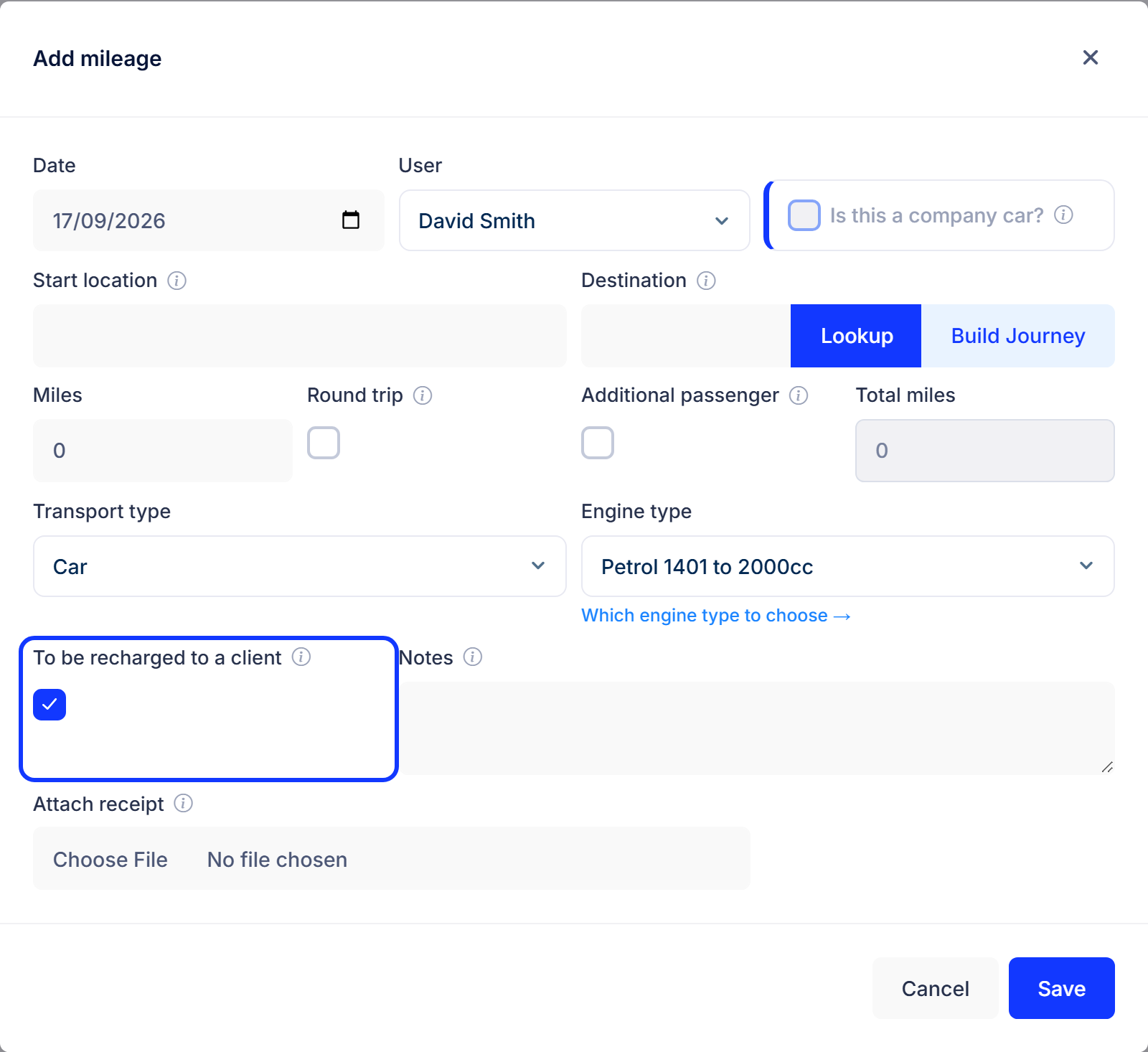Image resolution: width=1148 pixels, height=1052 pixels.
Task: Click the Lookup button
Action: tap(856, 336)
